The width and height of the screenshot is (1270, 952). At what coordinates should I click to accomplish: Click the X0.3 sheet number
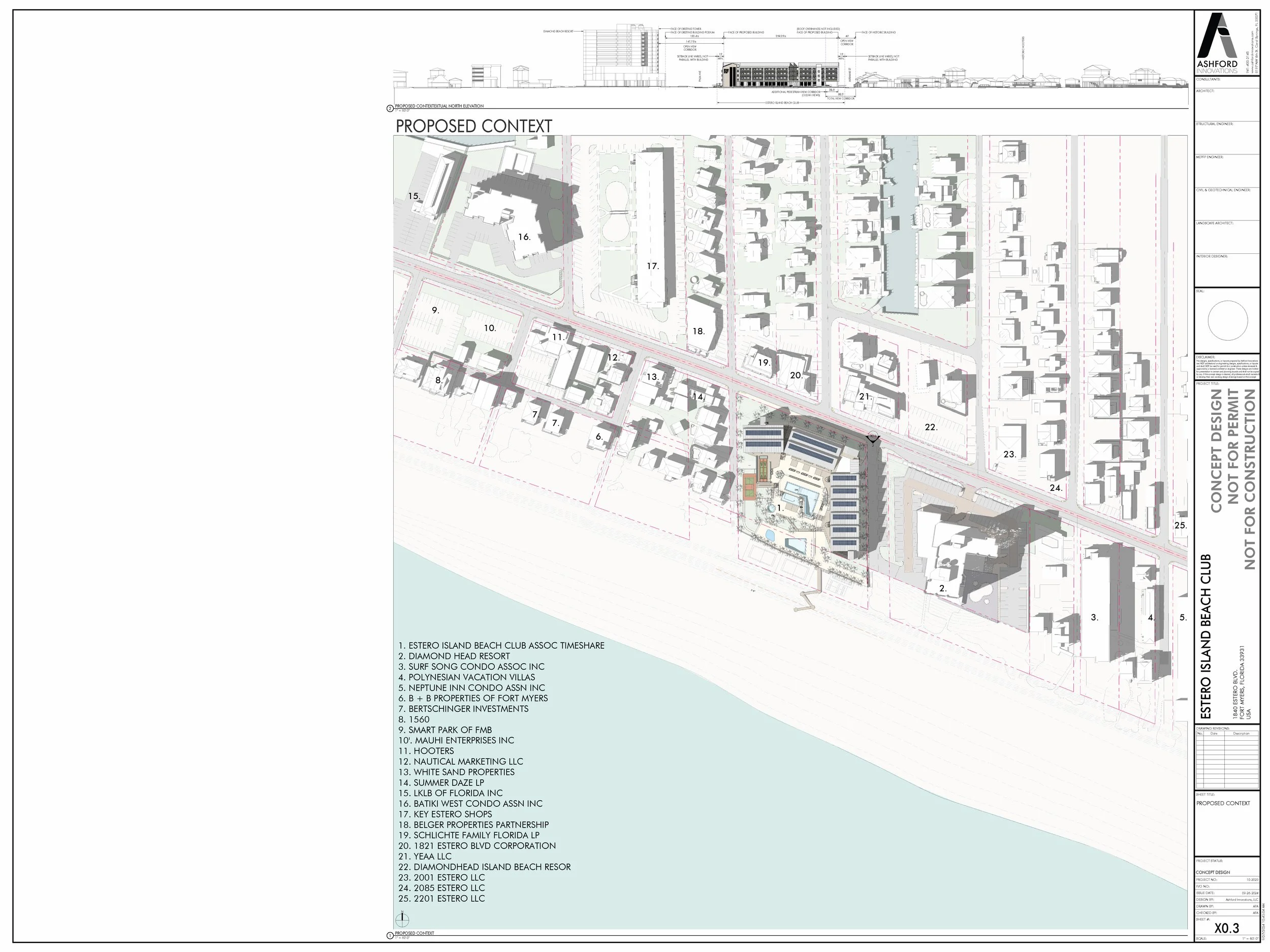pos(1226,928)
